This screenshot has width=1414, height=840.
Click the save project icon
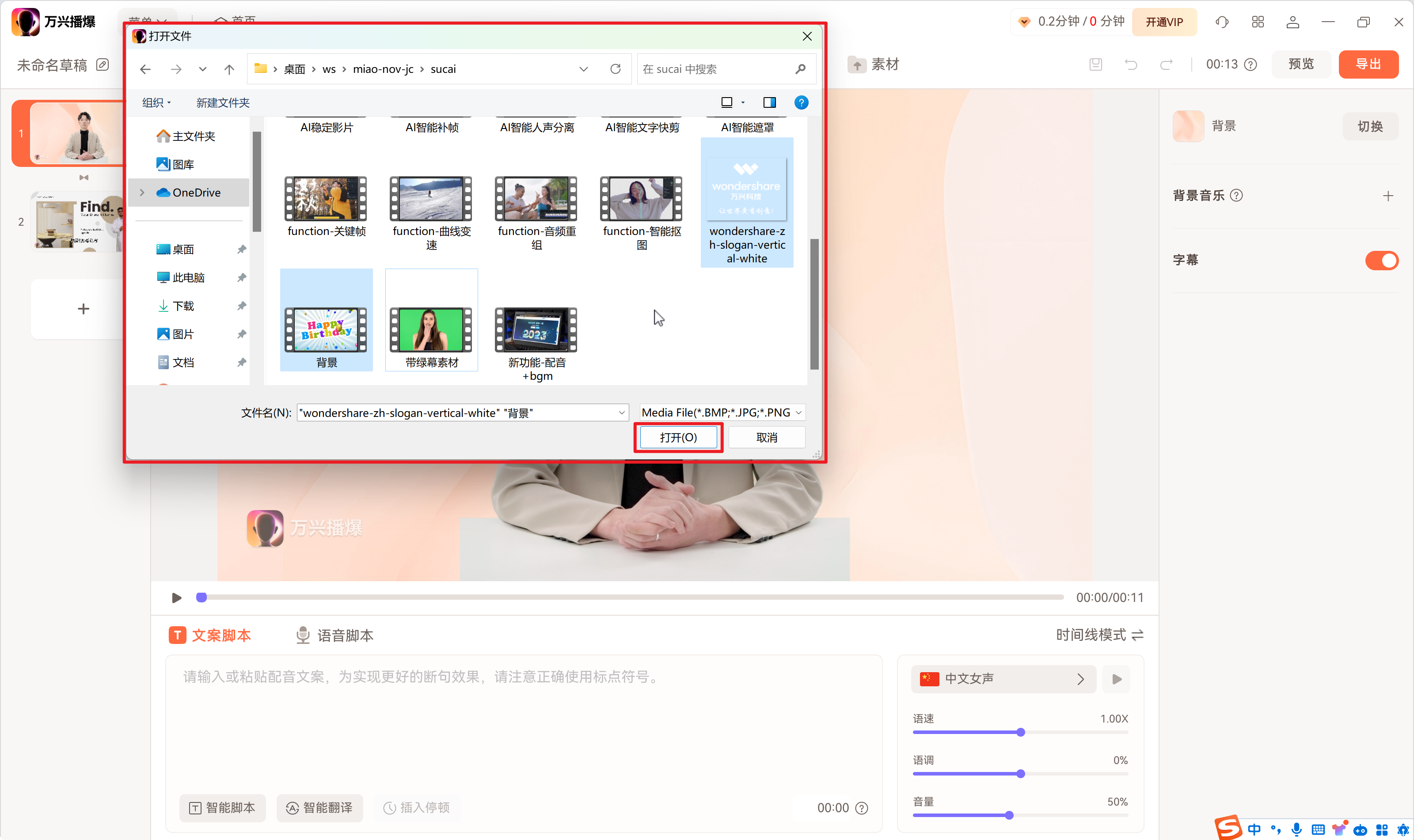(1096, 64)
